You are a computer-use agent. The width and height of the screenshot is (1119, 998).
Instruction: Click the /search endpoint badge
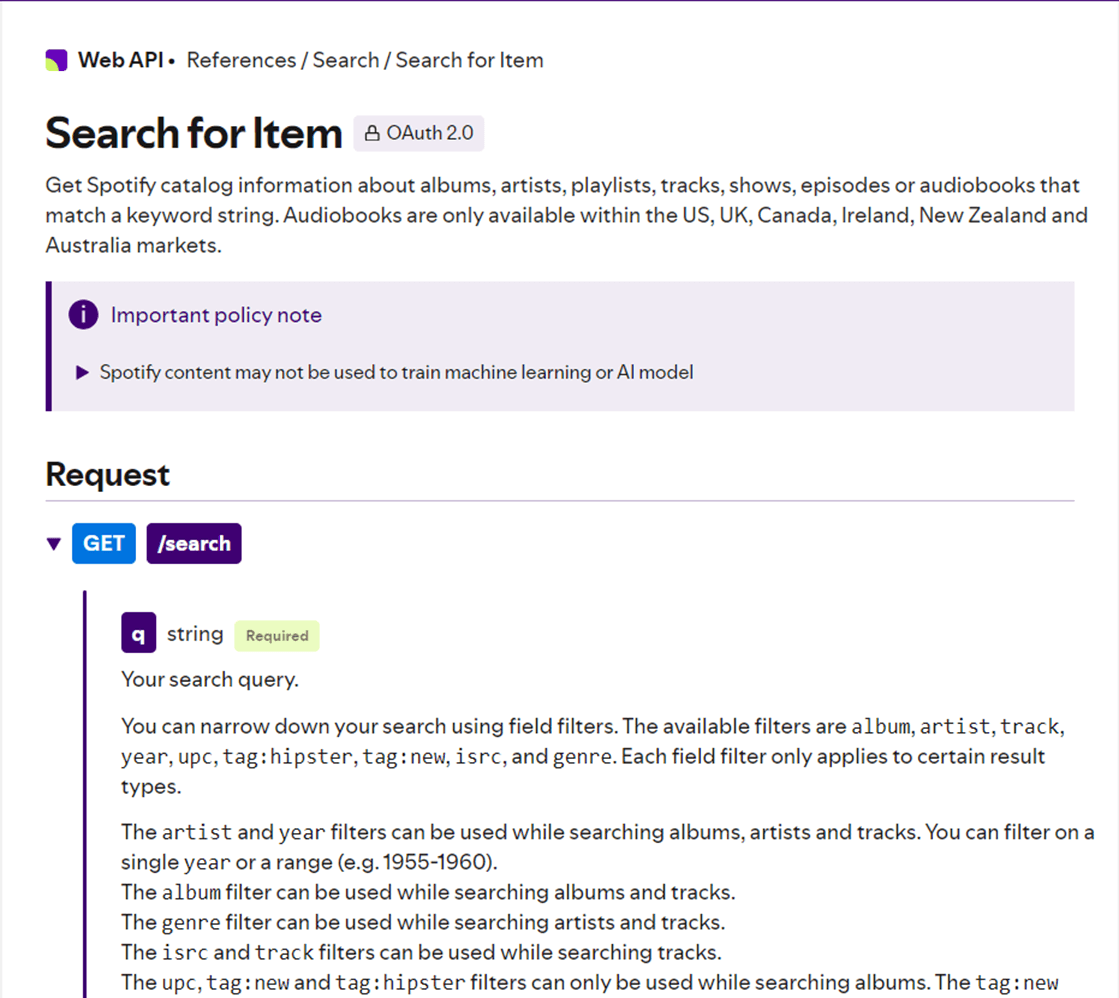[194, 543]
